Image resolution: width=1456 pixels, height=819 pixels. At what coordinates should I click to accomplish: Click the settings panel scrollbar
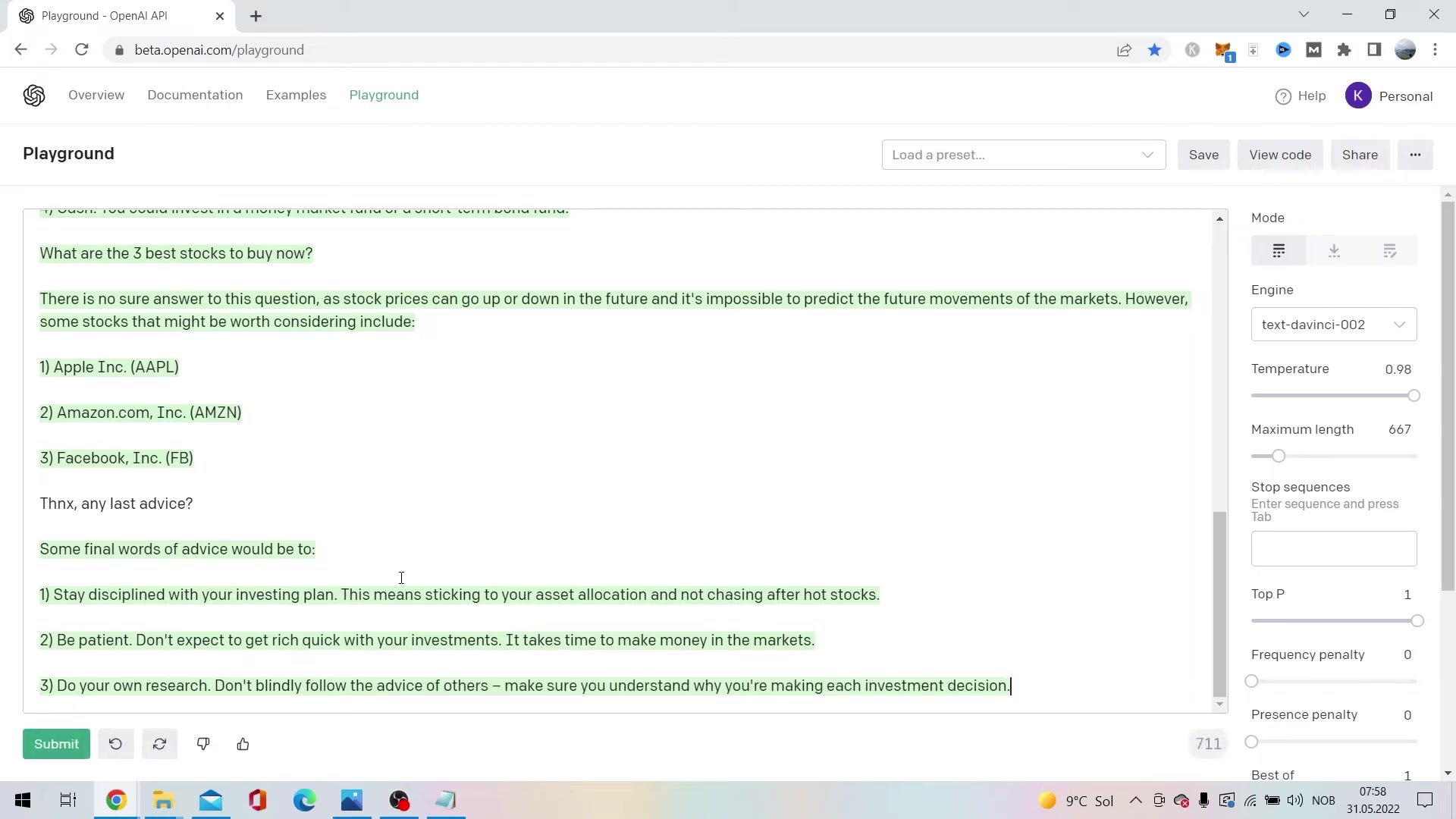pyautogui.click(x=1448, y=394)
